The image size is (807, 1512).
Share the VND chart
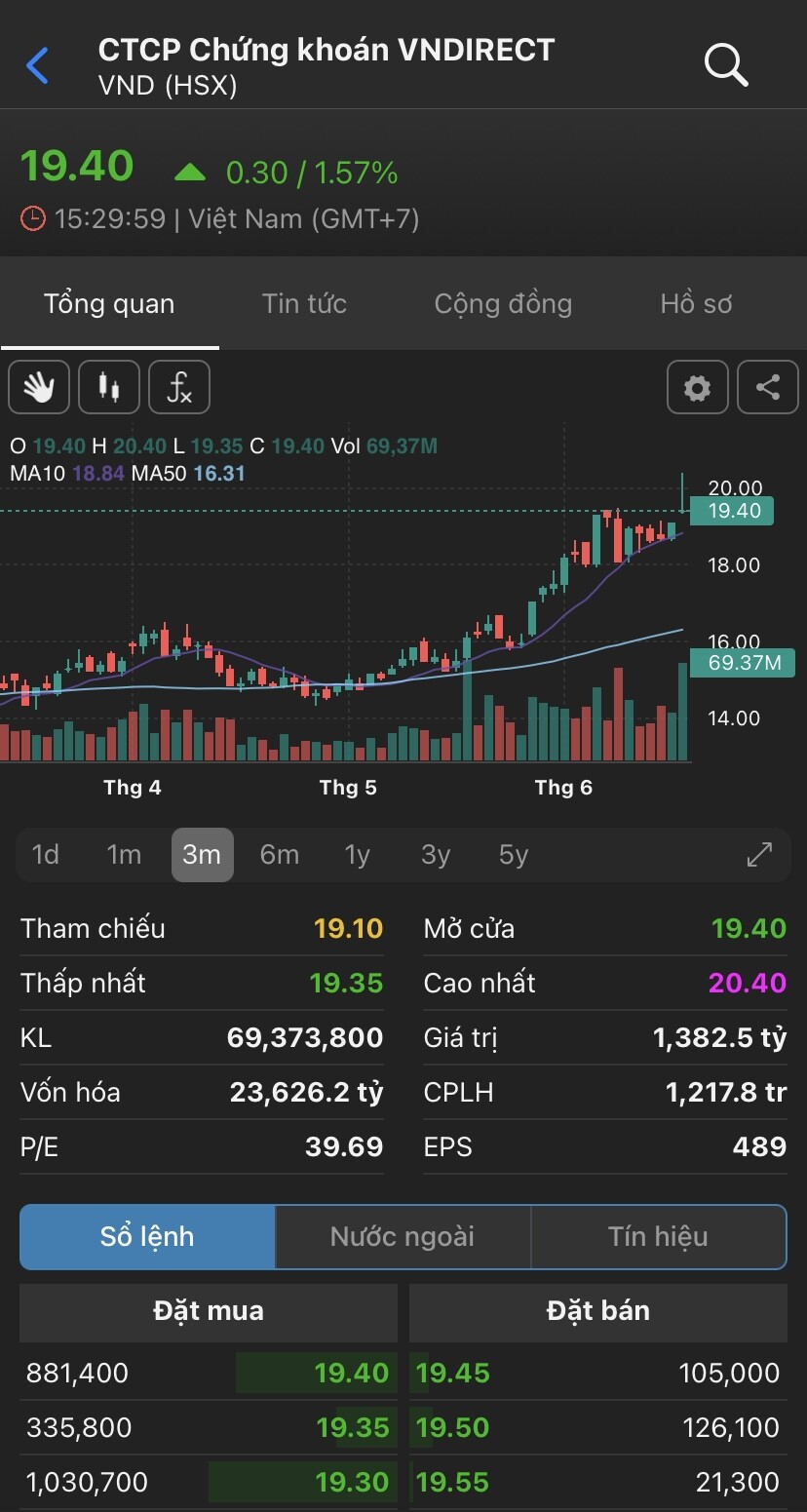(x=768, y=387)
